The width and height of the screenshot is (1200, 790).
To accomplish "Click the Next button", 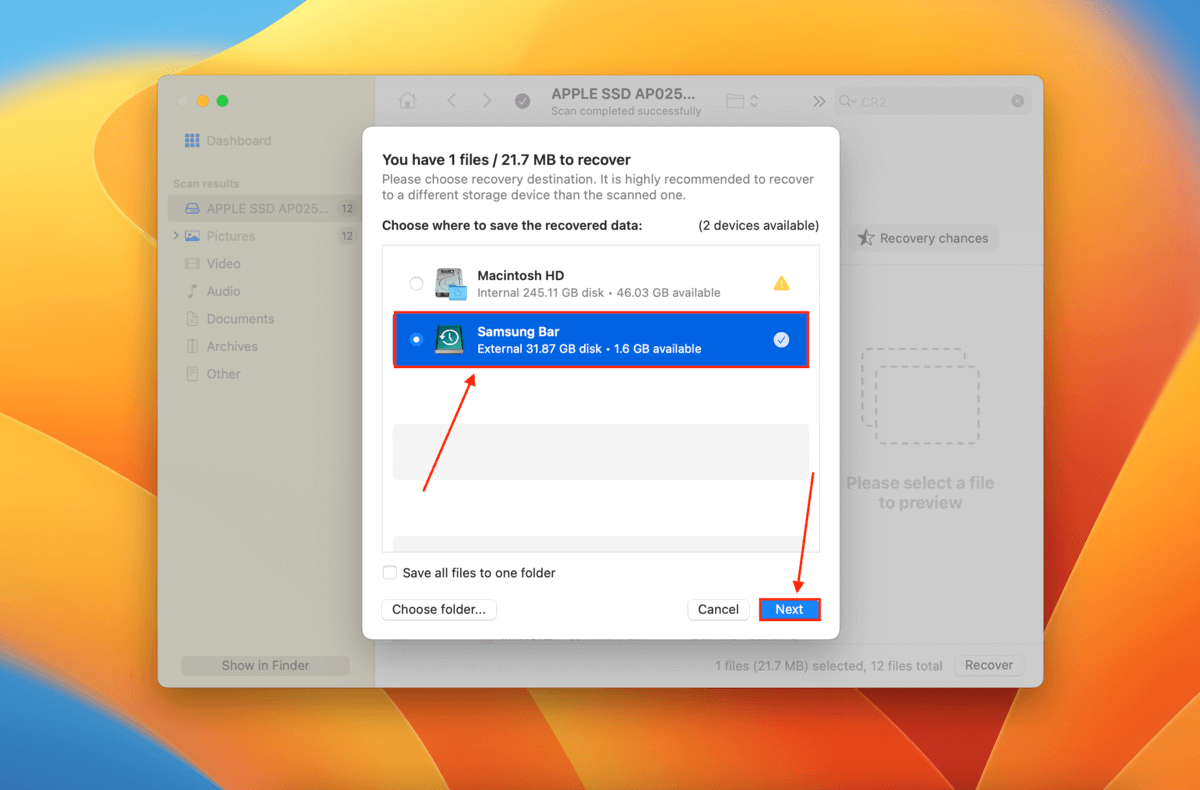I will (789, 609).
